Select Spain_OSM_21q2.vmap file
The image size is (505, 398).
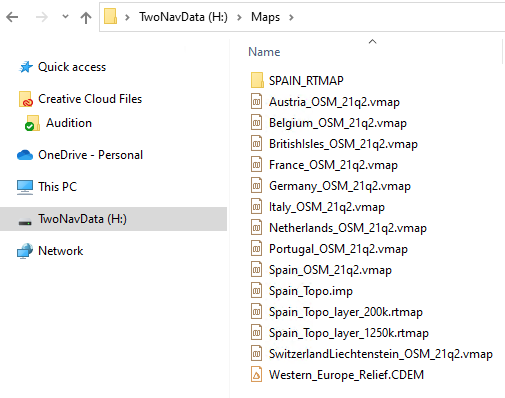[x=330, y=270]
